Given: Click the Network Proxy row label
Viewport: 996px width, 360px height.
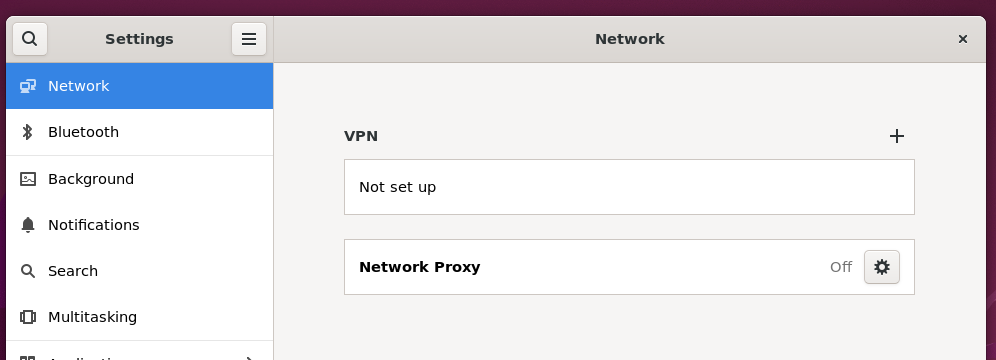Looking at the screenshot, I should [x=419, y=267].
